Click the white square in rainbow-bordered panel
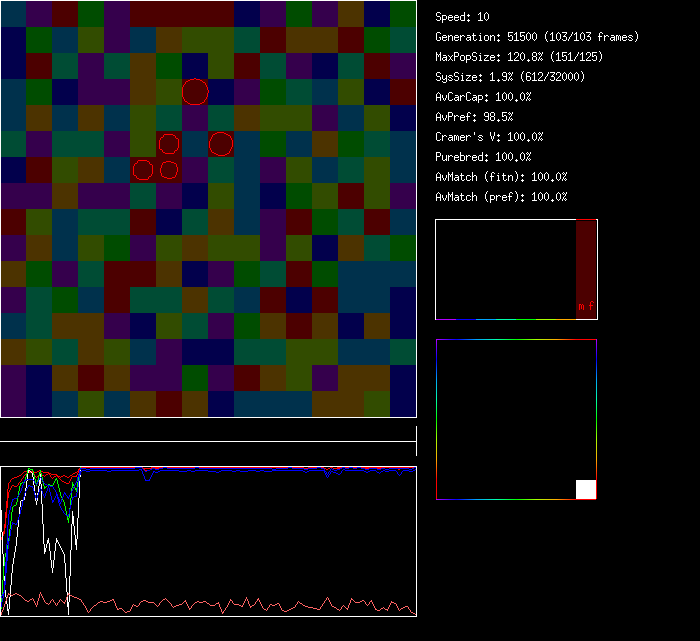700x641 pixels. [586, 489]
